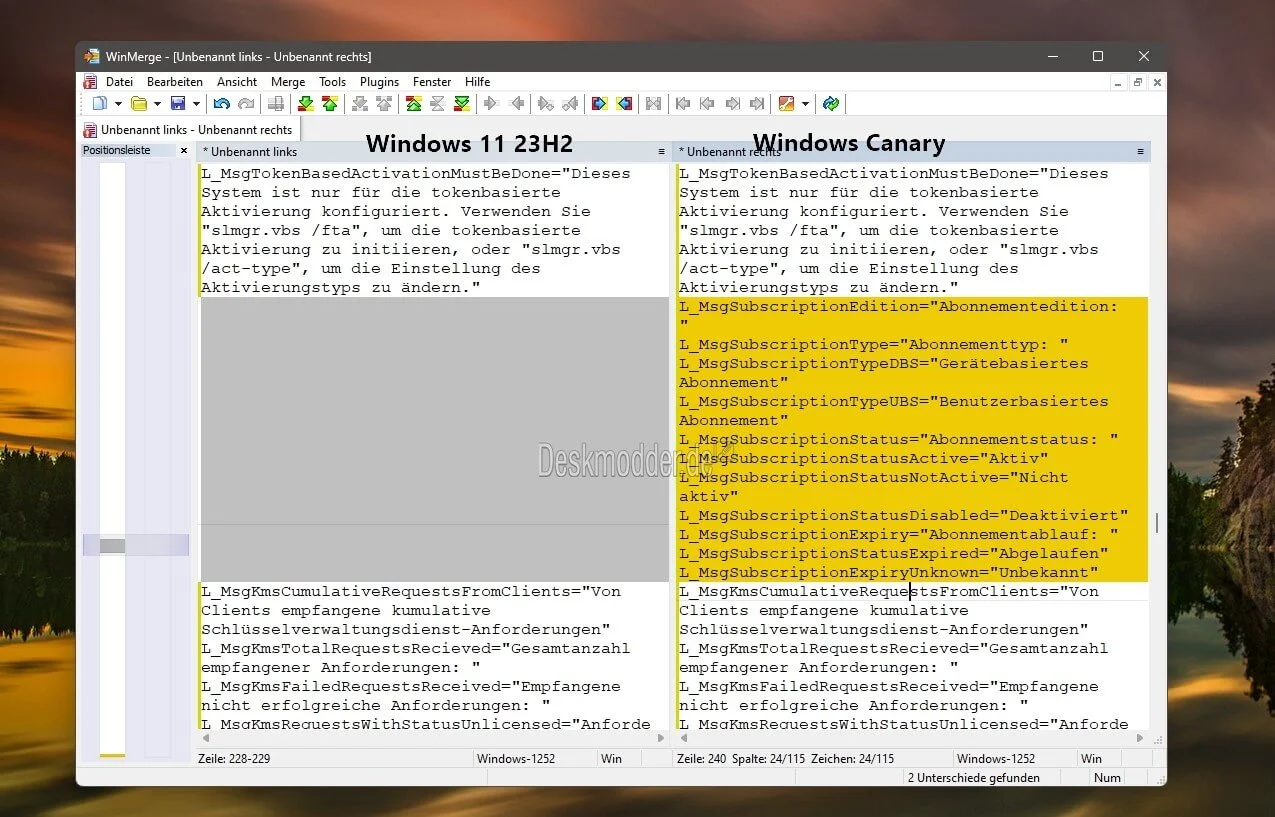Open WinMerge options via the wrench icon
This screenshot has width=1275, height=817.
point(788,103)
